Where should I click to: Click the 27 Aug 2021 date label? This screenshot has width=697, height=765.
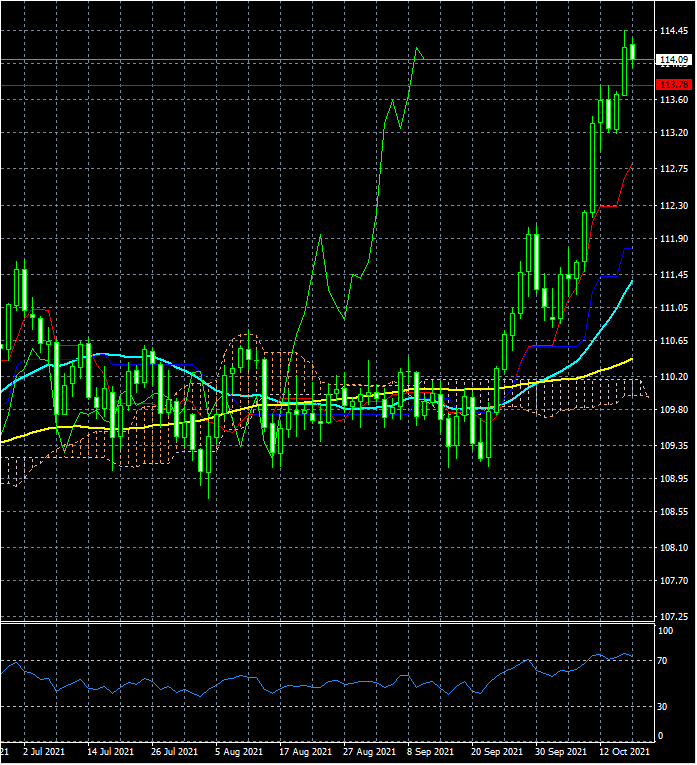[369, 752]
